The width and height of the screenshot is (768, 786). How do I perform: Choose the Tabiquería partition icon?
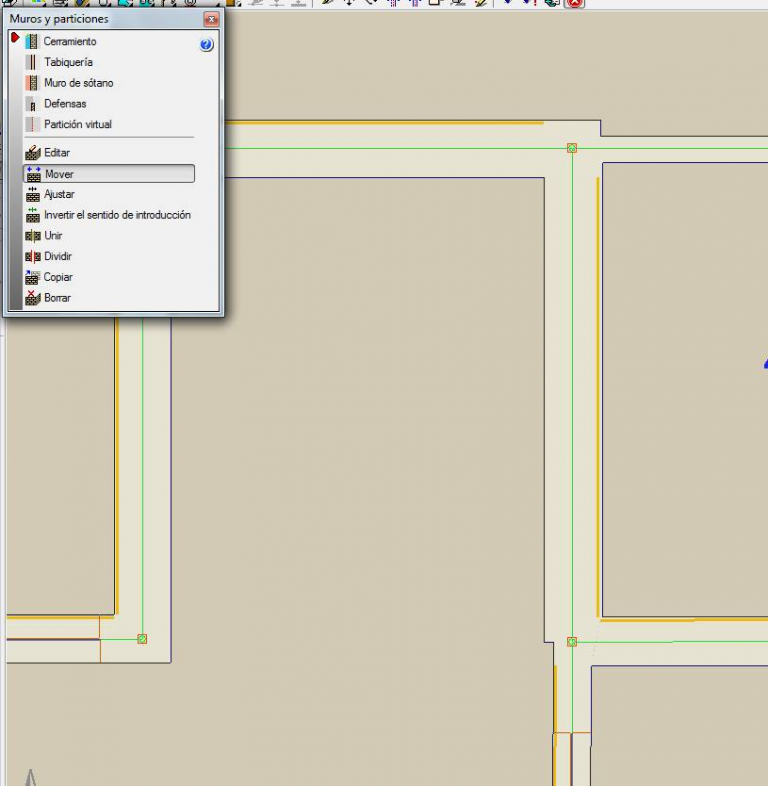[x=31, y=62]
